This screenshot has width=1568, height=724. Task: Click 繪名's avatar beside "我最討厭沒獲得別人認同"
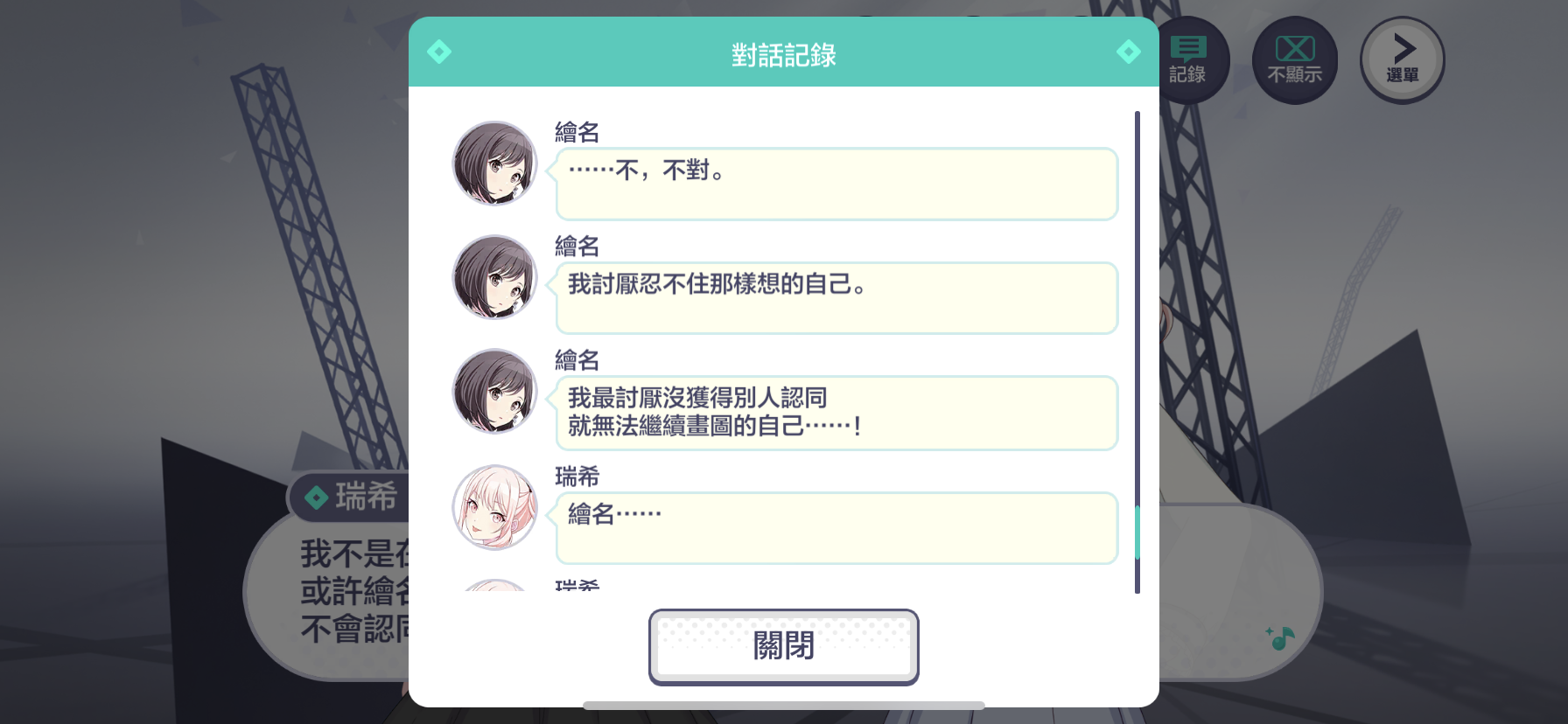click(x=494, y=391)
